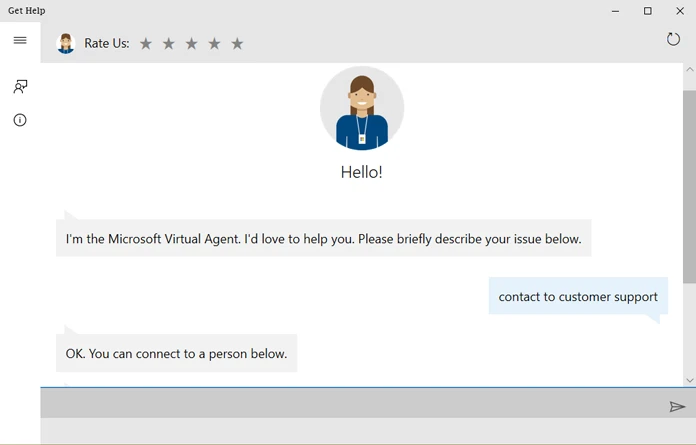Click the small agent avatar beside Rate Us
Viewport: 696px width, 445px height.
tap(66, 43)
